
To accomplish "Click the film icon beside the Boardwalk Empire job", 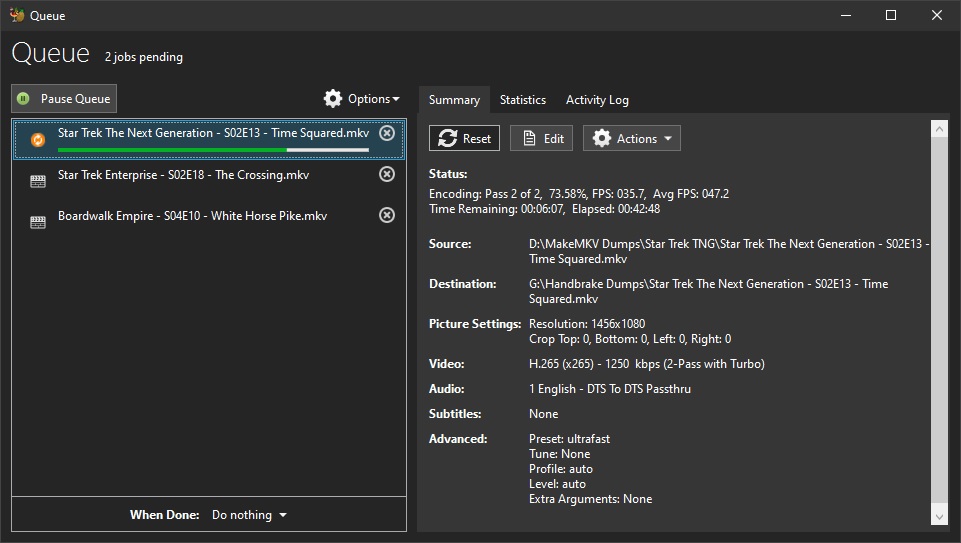I will coord(38,222).
